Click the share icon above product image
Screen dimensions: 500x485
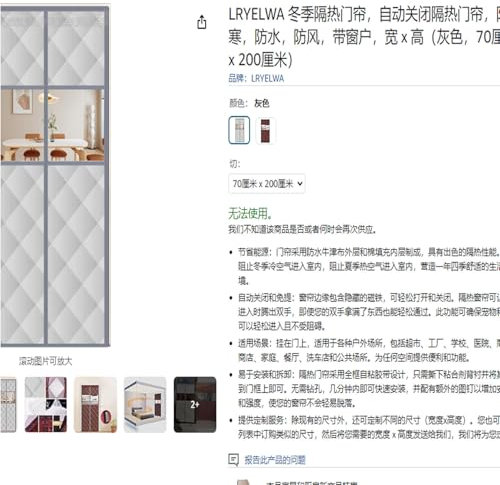point(202,22)
